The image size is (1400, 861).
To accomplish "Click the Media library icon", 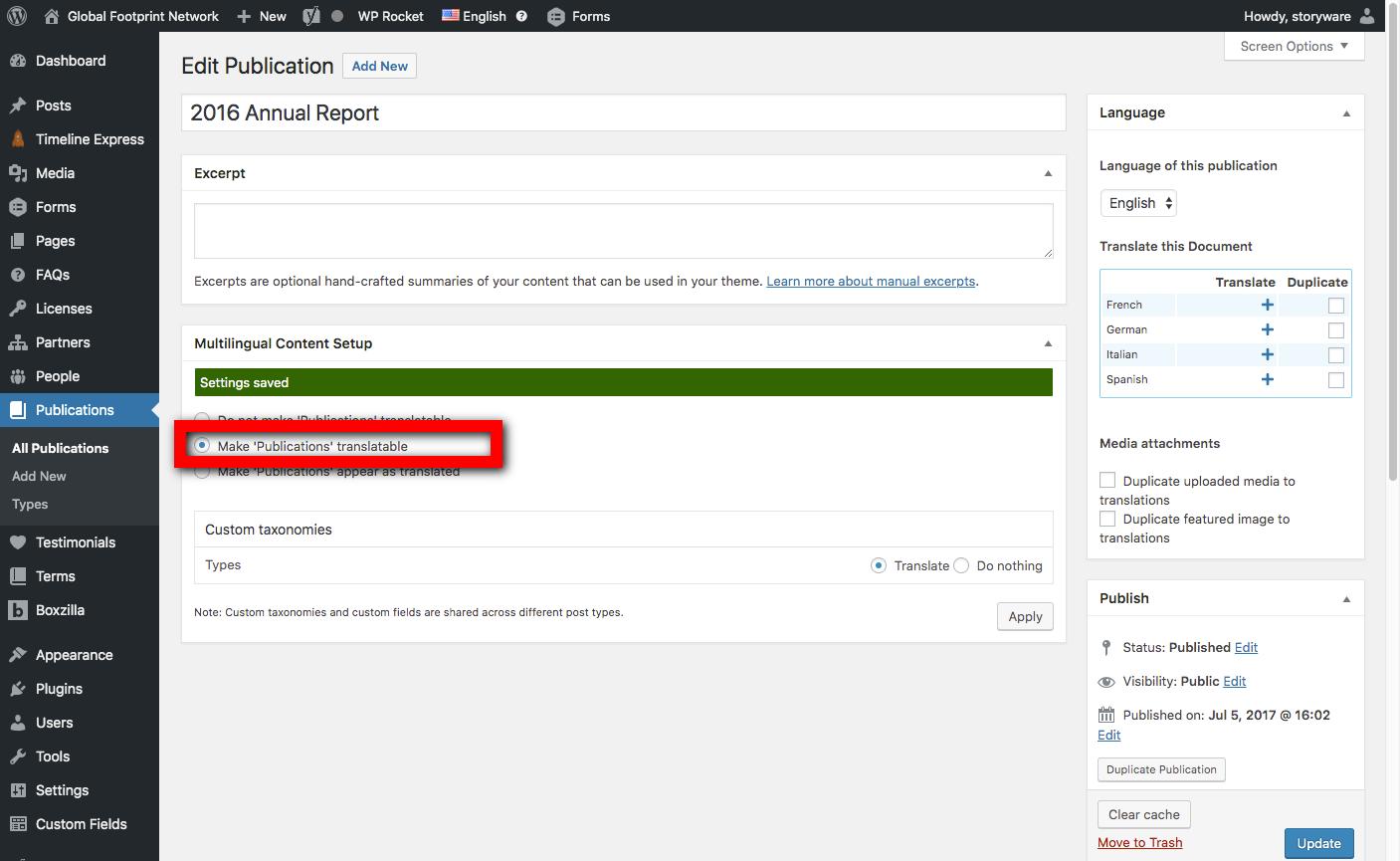I will click(17, 173).
